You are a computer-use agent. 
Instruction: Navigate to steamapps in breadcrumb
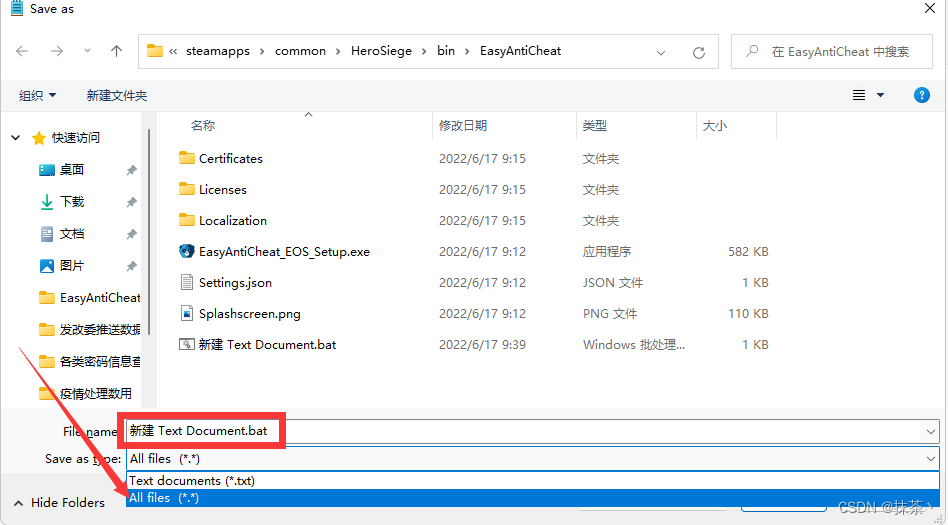[x=218, y=51]
